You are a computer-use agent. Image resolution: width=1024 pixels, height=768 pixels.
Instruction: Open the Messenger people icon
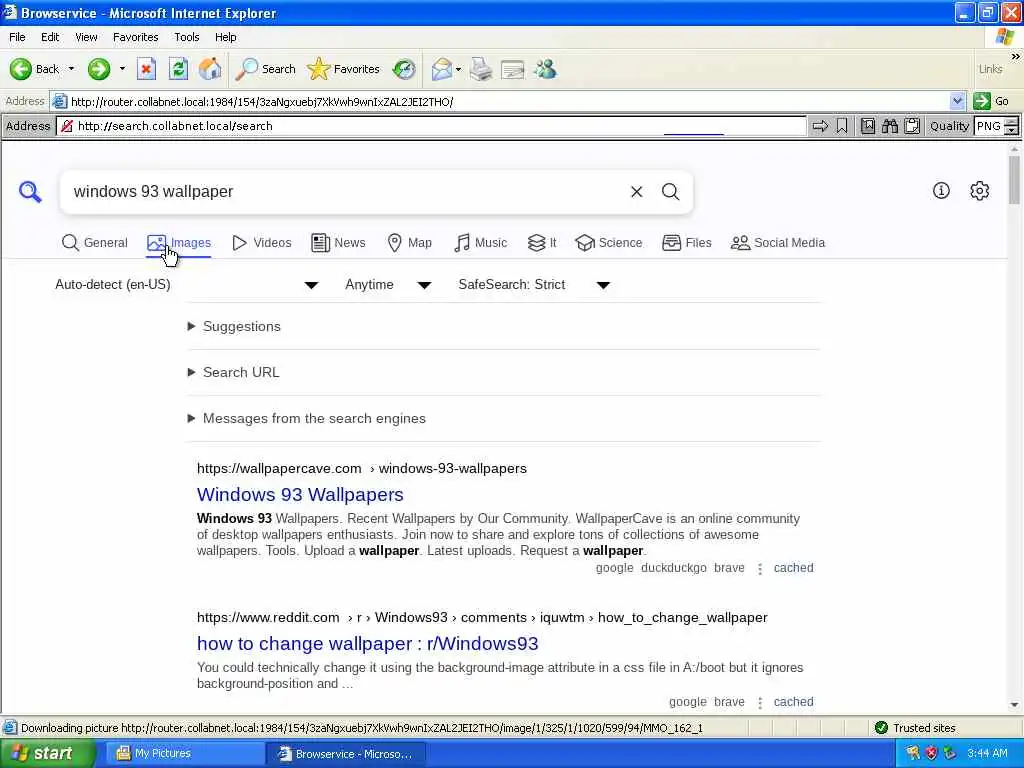coord(545,69)
